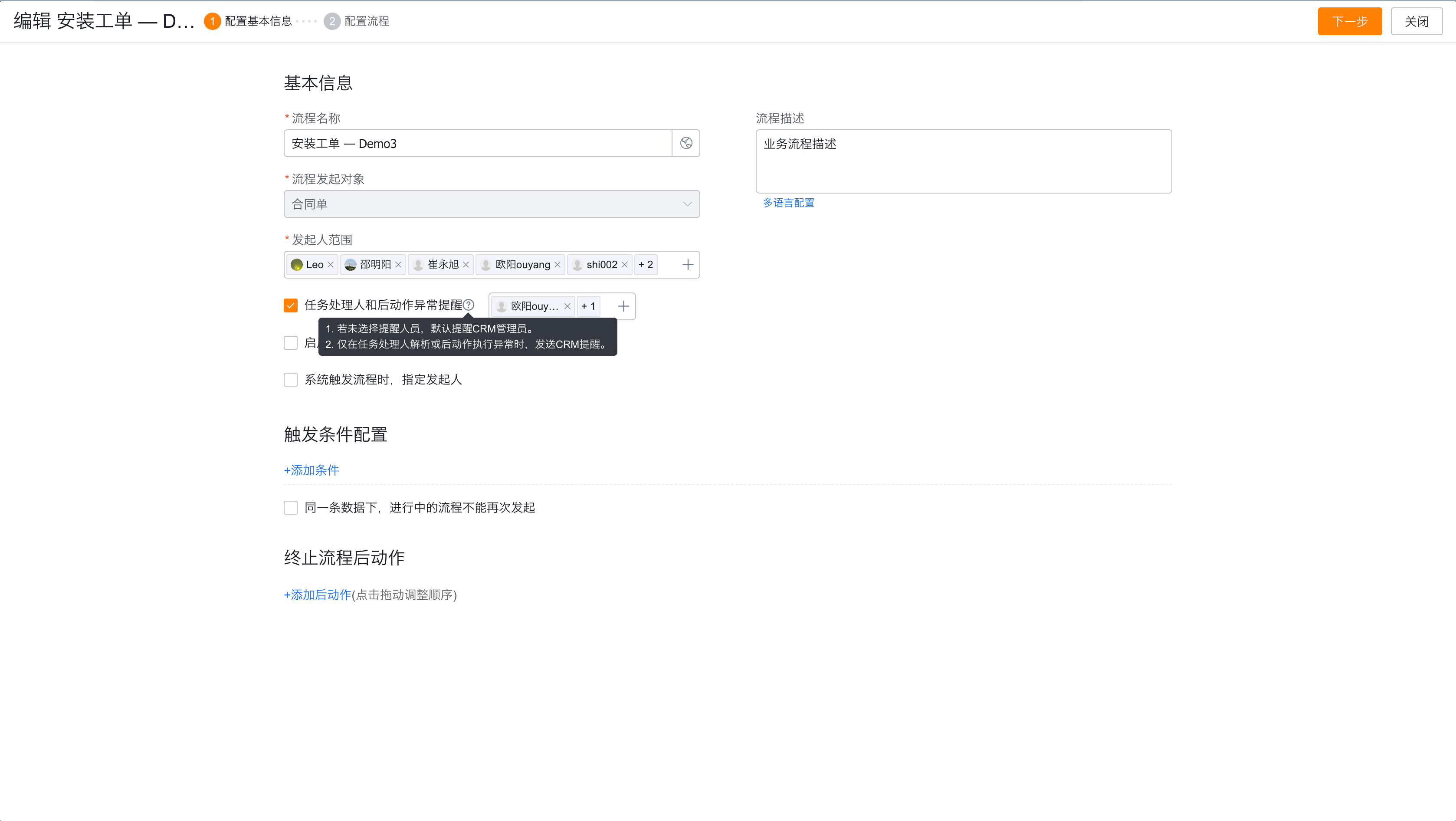The height and width of the screenshot is (821, 1456).
Task: Add reminder recipient with plus icon
Action: coord(623,306)
